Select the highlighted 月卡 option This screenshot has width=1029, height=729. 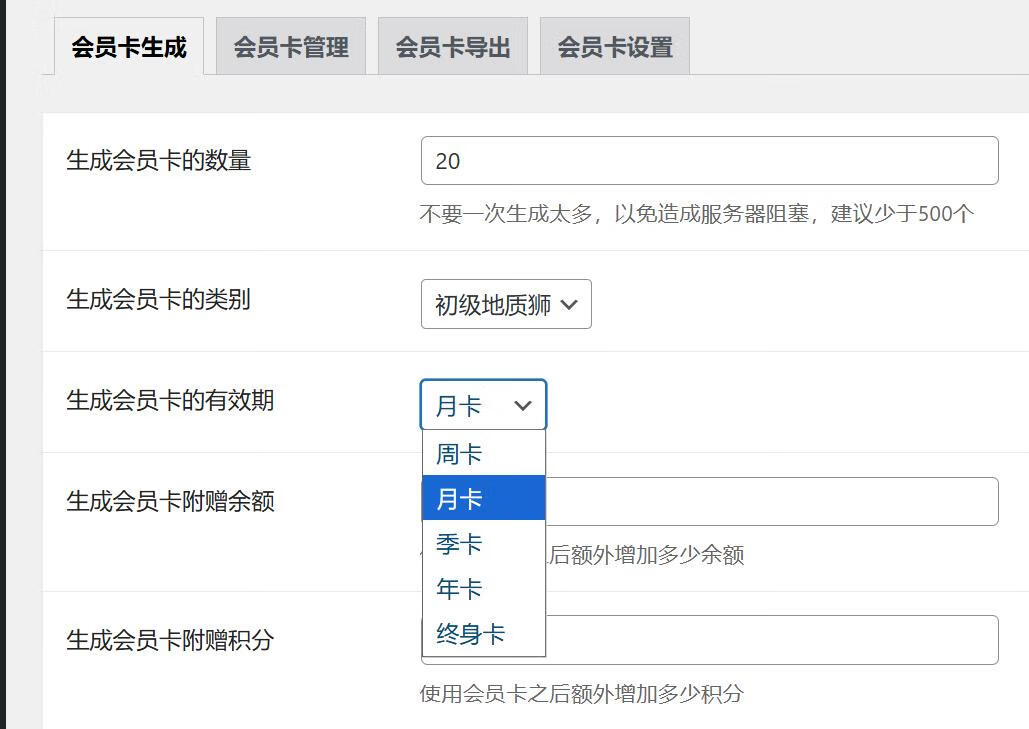point(458,497)
